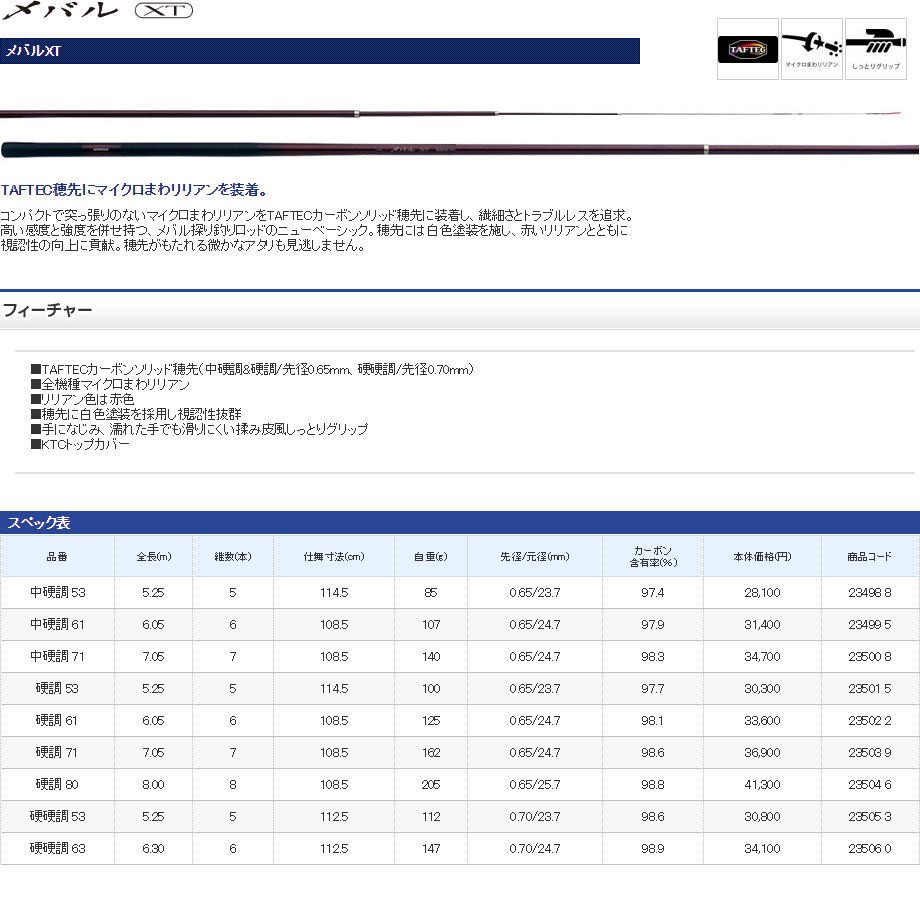The height and width of the screenshot is (900, 920).
Task: Click the フィーチャー section heading
Action: click(48, 310)
